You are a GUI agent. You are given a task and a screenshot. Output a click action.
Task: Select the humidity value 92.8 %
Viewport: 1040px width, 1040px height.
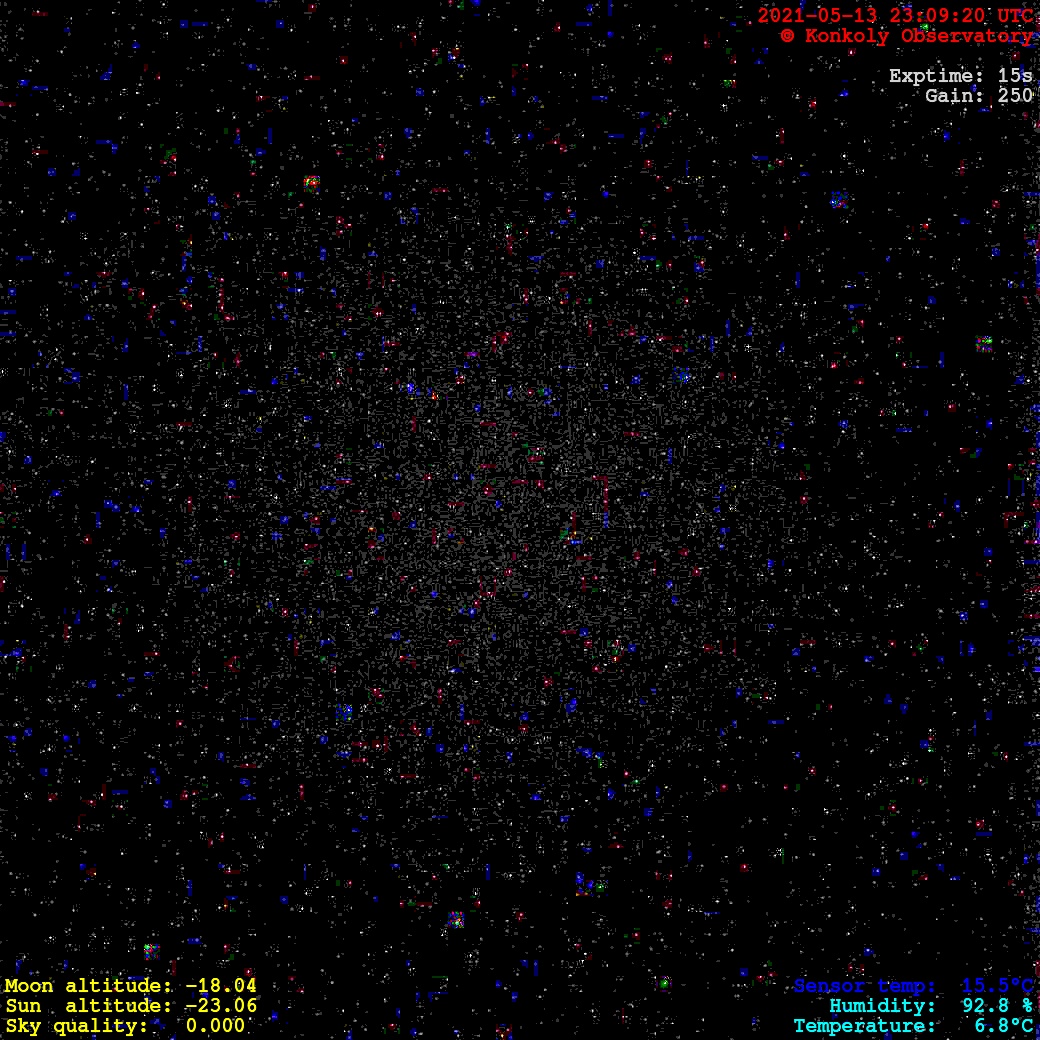point(997,1006)
